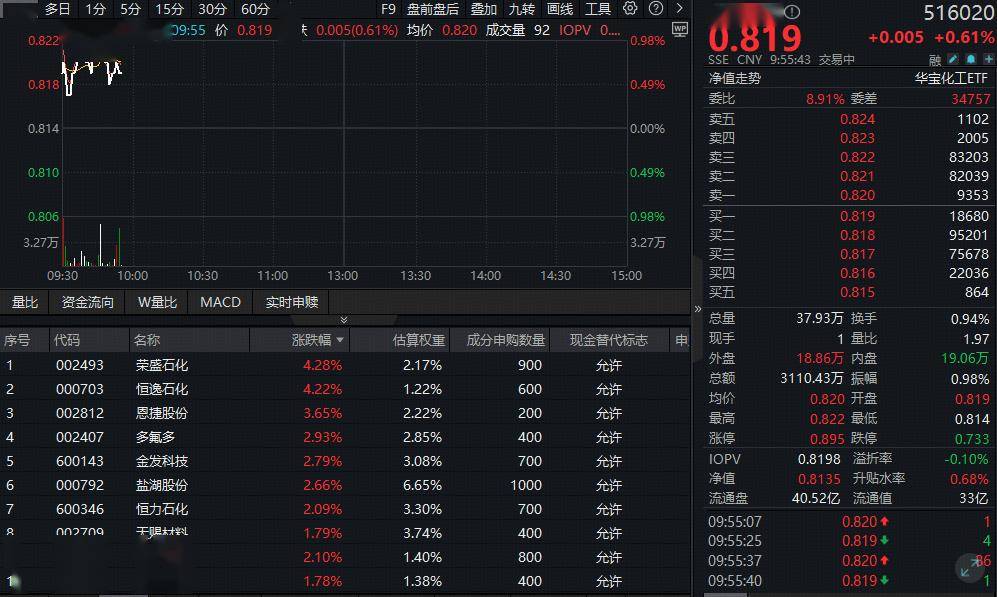Open the 工具 tools menu
The width and height of the screenshot is (997, 597).
[x=598, y=9]
